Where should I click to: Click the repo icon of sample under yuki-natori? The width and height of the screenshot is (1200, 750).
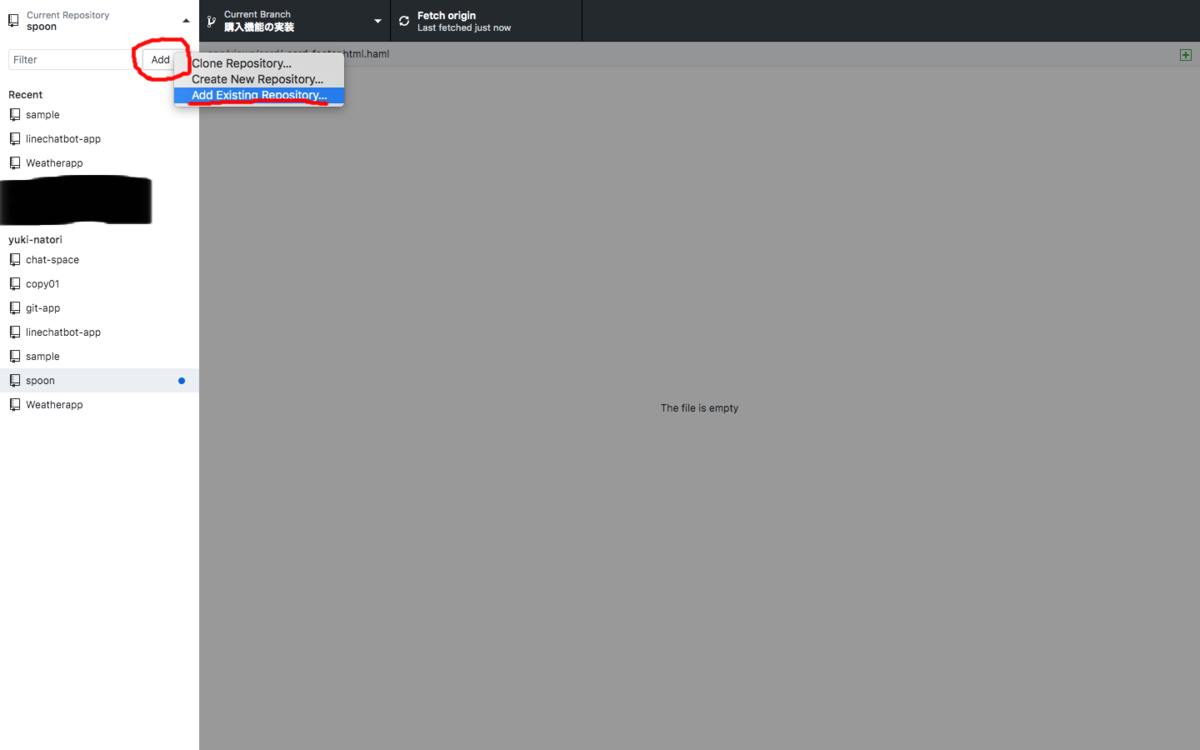tap(15, 356)
